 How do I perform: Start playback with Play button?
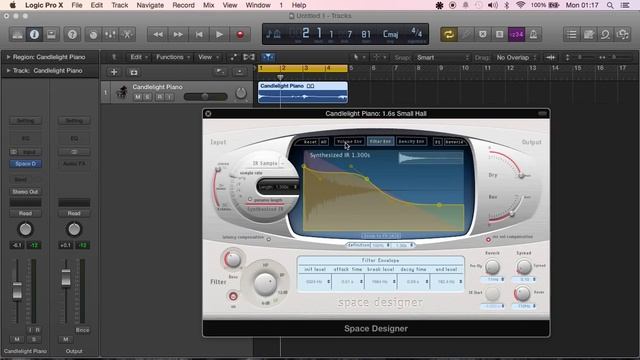click(219, 35)
